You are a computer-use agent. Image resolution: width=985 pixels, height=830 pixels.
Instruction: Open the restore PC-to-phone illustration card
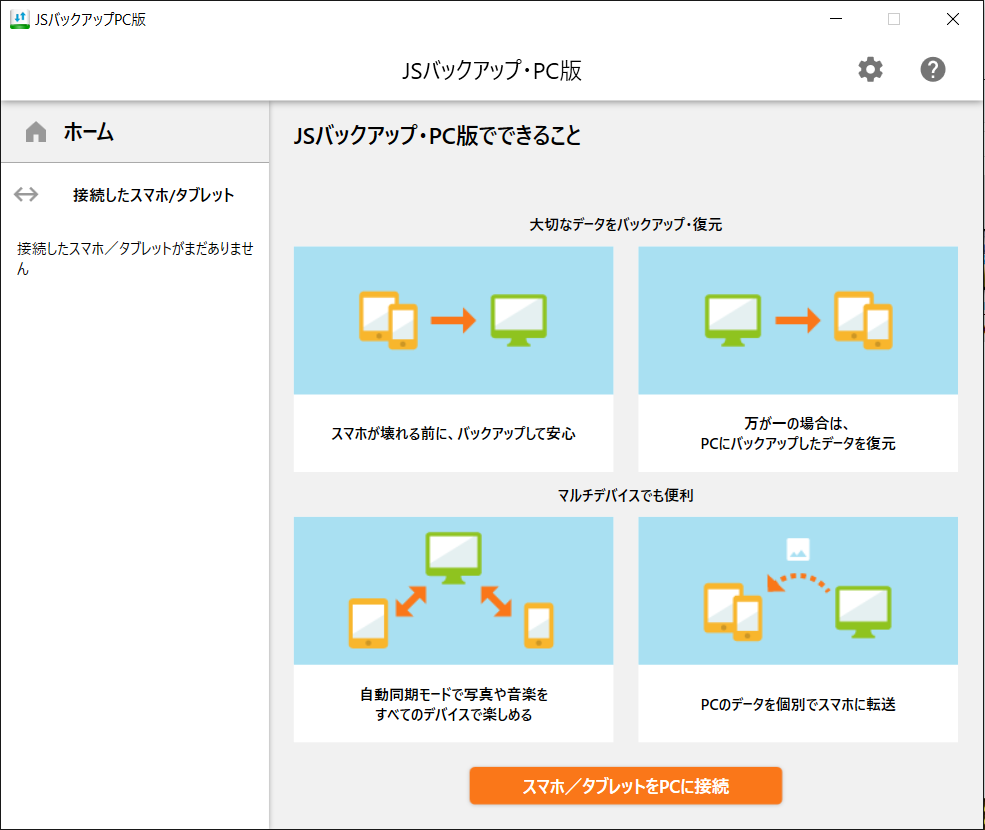coord(798,359)
